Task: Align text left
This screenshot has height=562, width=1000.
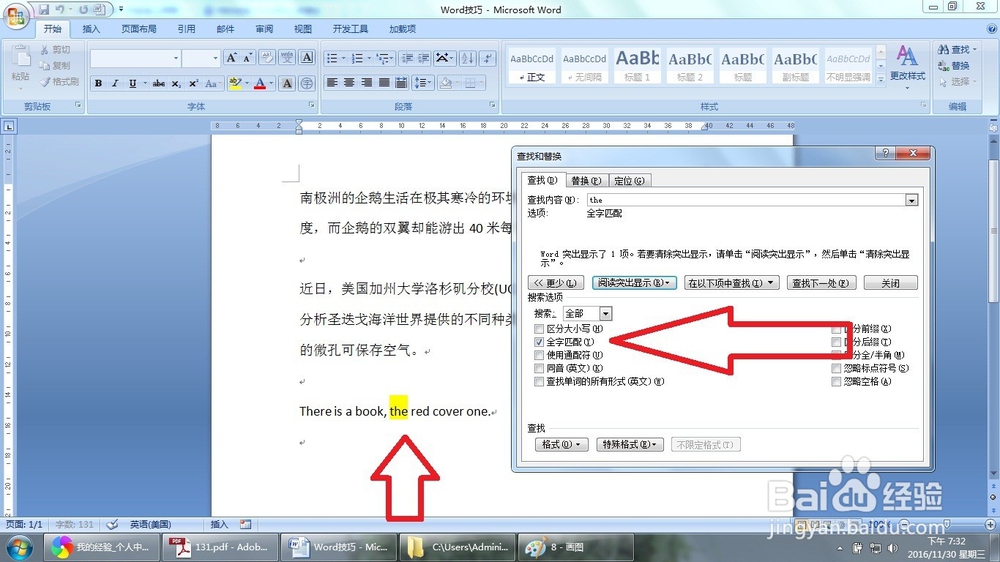Action: pyautogui.click(x=332, y=83)
